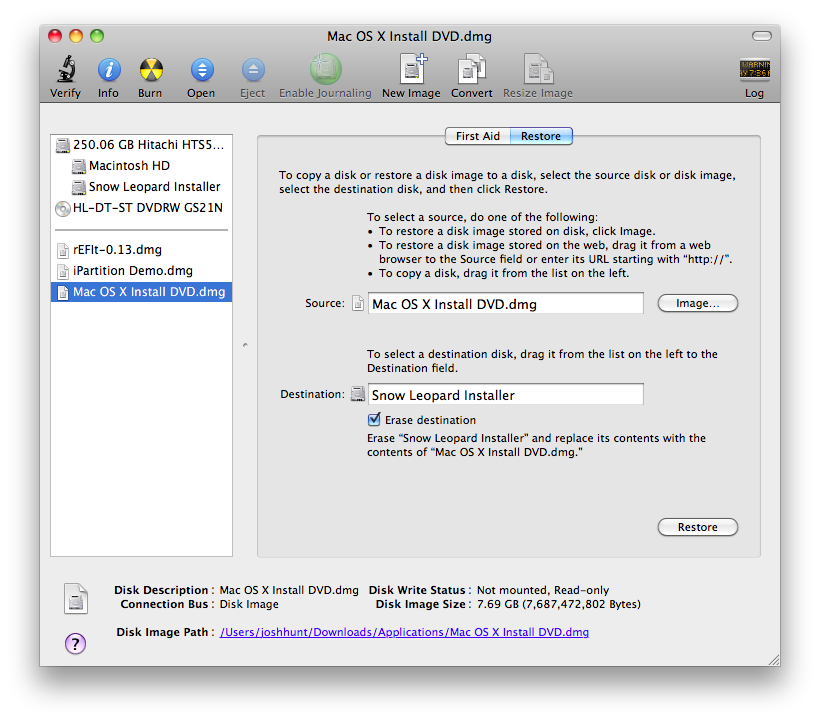Click the Burn toolbar icon
This screenshot has width=820, height=721.
tap(151, 70)
